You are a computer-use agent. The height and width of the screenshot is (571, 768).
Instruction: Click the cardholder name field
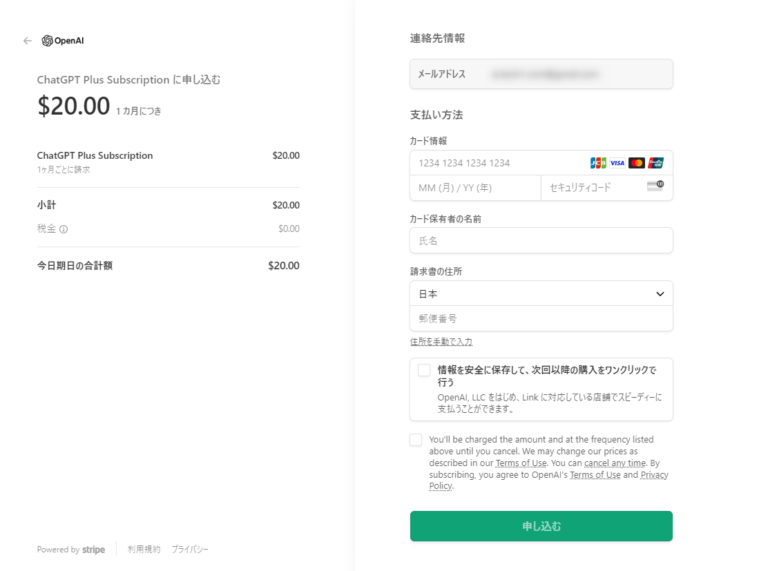click(x=541, y=241)
